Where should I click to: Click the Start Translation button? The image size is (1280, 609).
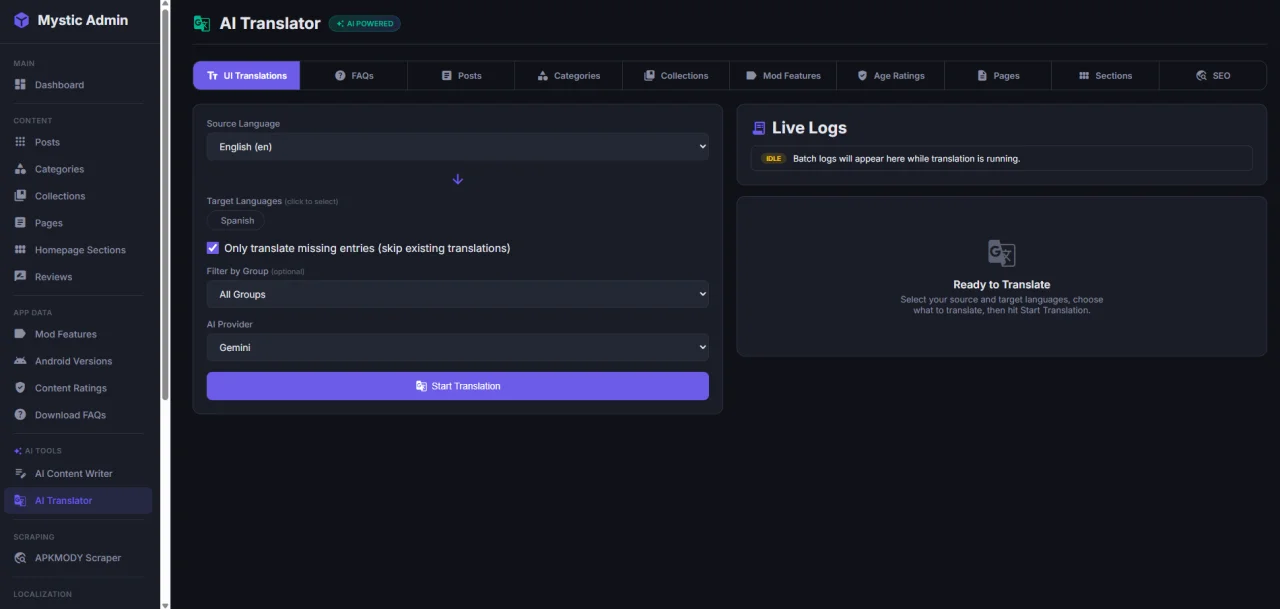click(x=458, y=386)
